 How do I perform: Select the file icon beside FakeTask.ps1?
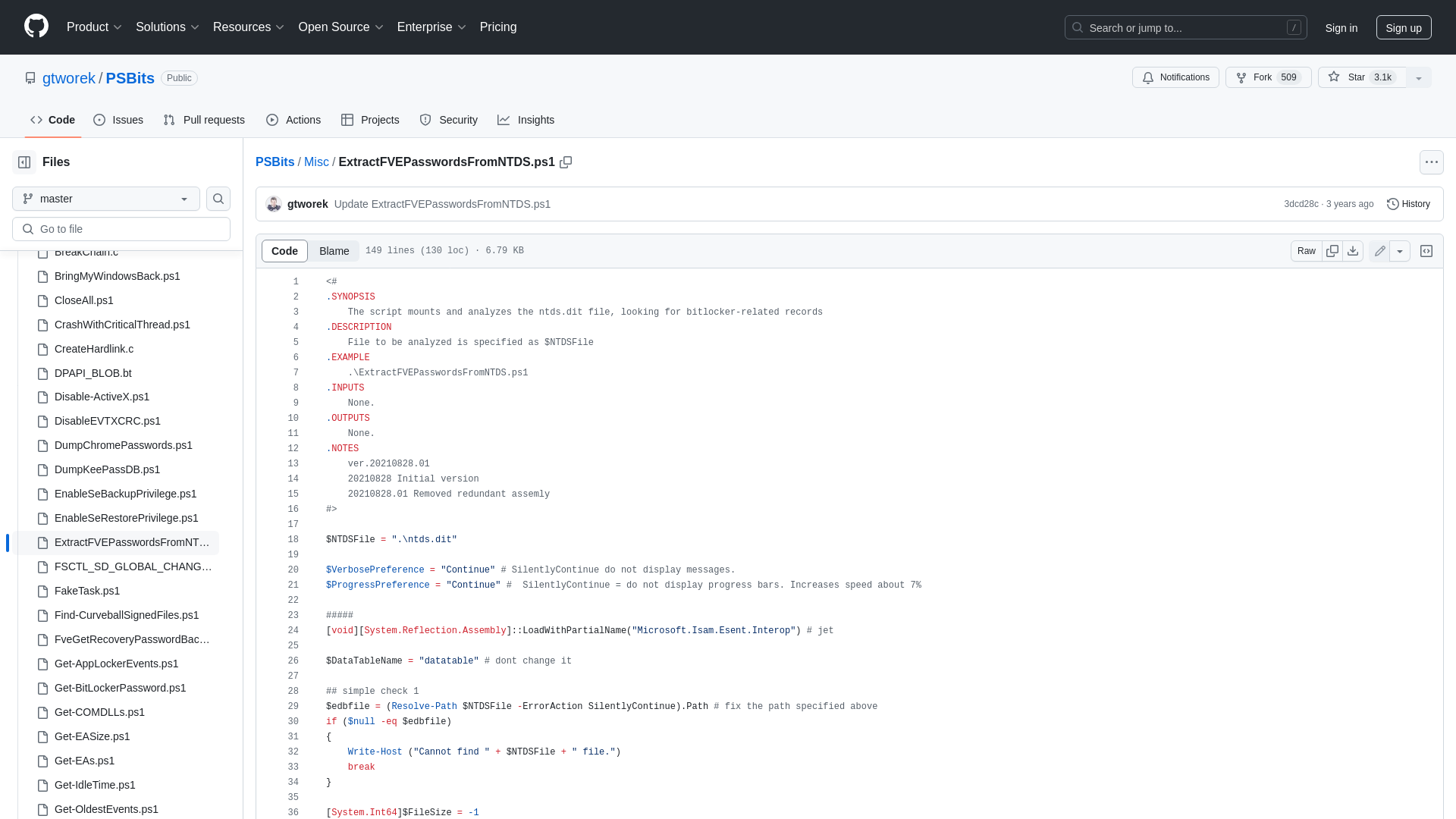[x=43, y=591]
